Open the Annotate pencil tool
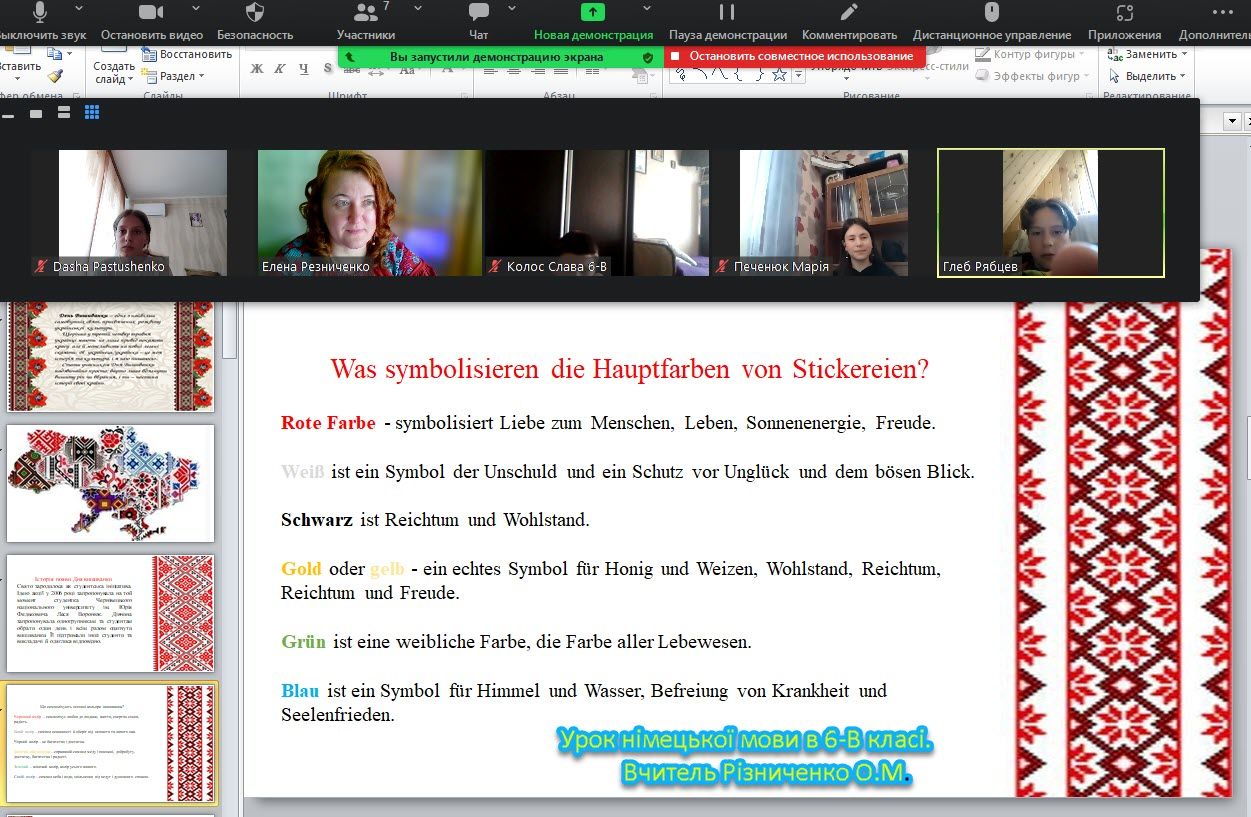 (849, 14)
